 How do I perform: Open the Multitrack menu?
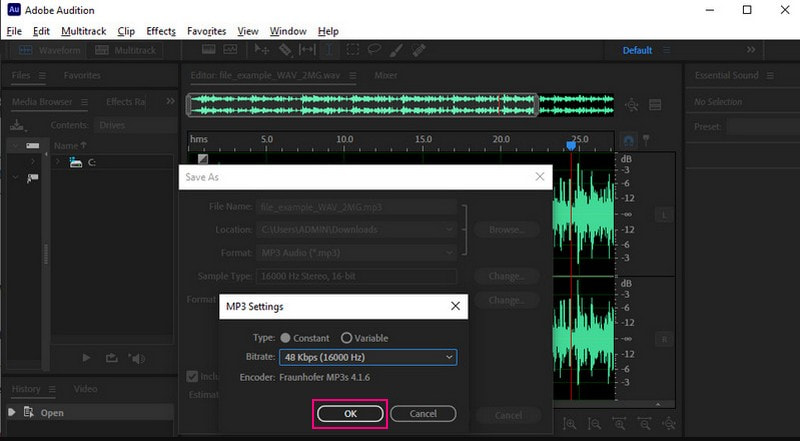coord(84,31)
